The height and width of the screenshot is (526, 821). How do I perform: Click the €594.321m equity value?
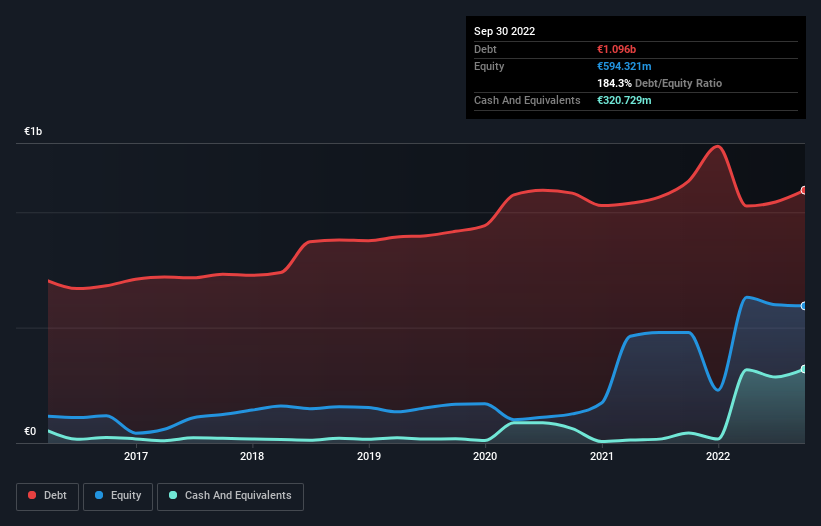pos(624,66)
